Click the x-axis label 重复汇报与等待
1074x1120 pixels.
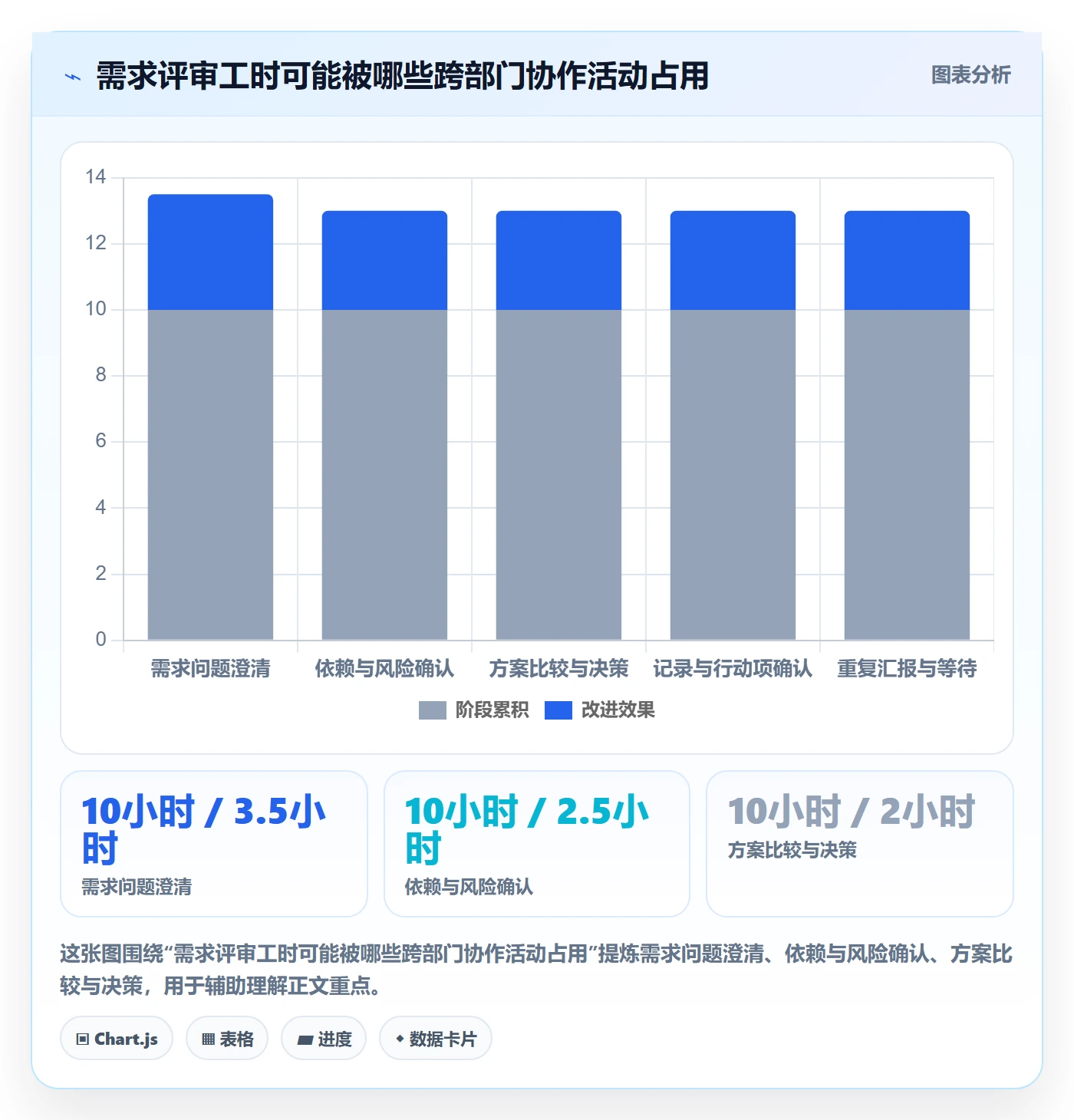pyautogui.click(x=907, y=669)
